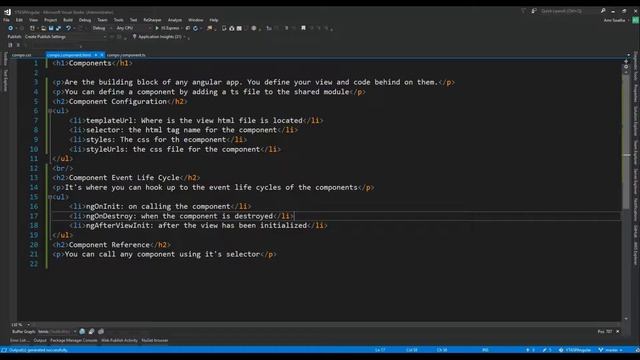Open the Edit menu

pos(19,20)
